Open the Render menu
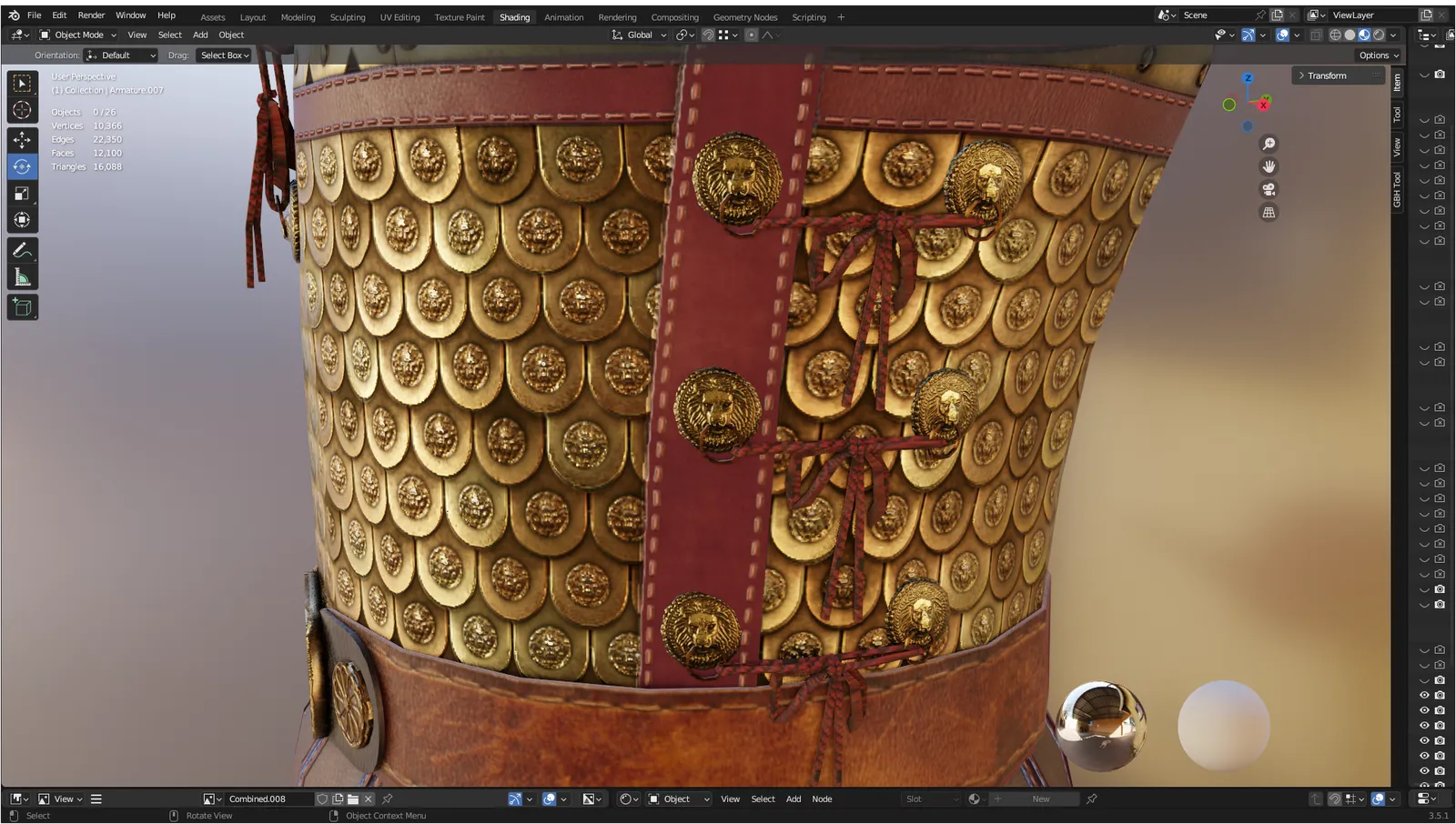Image resolution: width=1456 pixels, height=824 pixels. pos(91,15)
